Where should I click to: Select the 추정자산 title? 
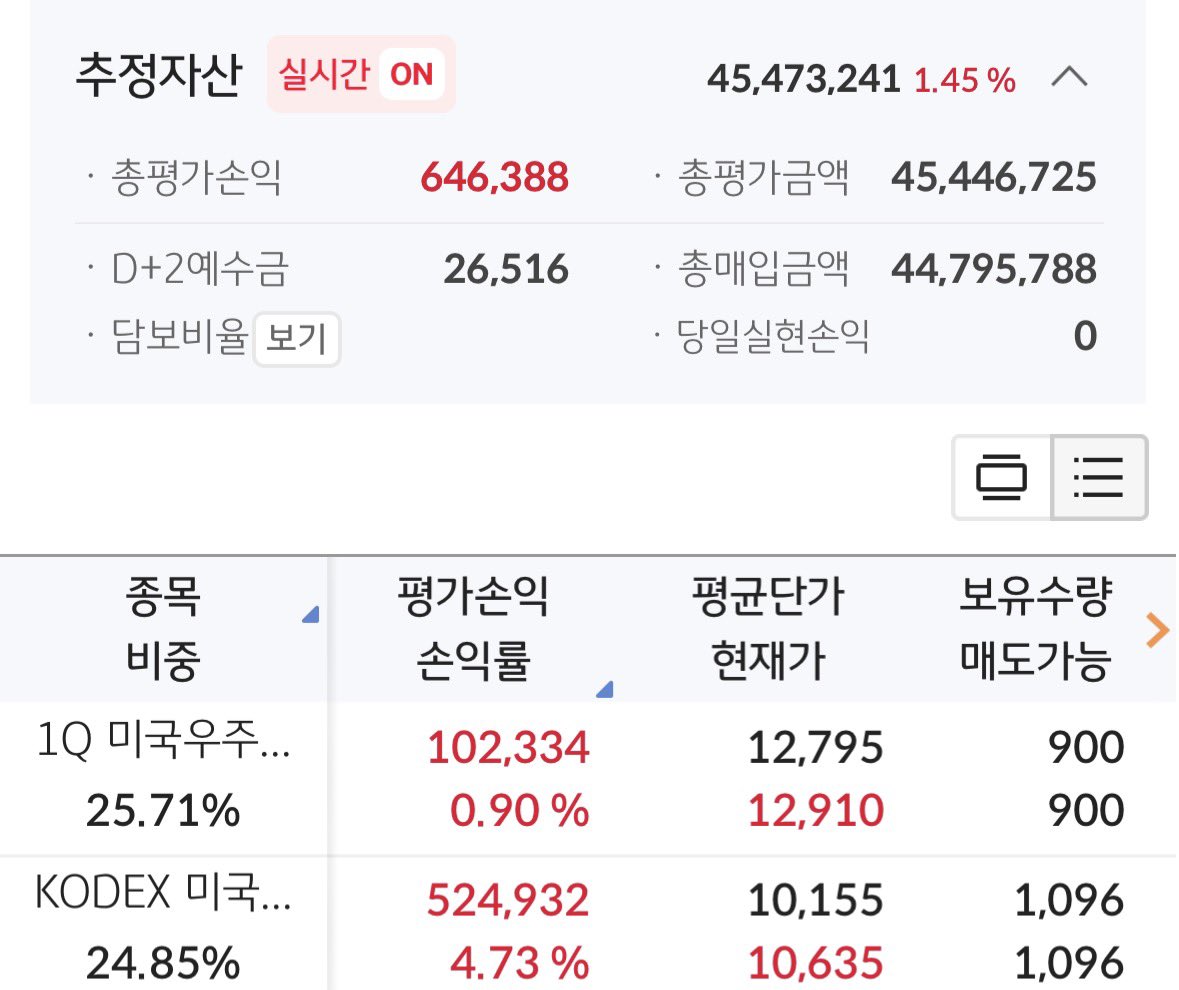(159, 75)
